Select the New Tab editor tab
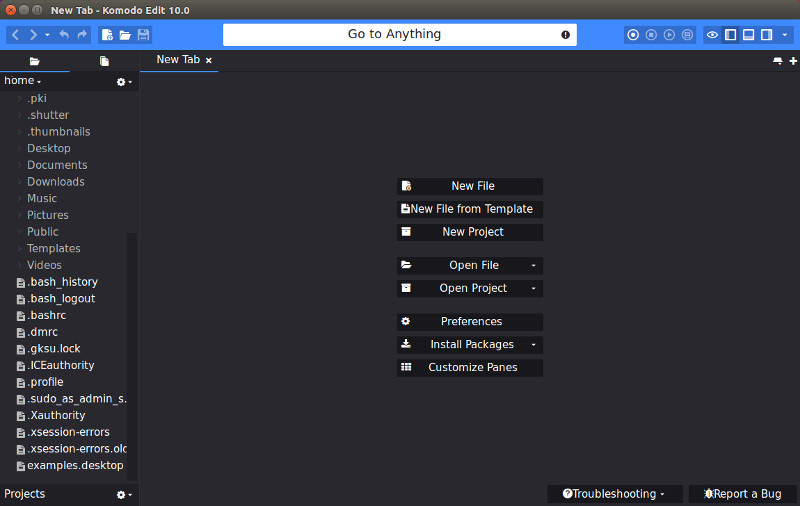This screenshot has height=506, width=800. pos(179,60)
